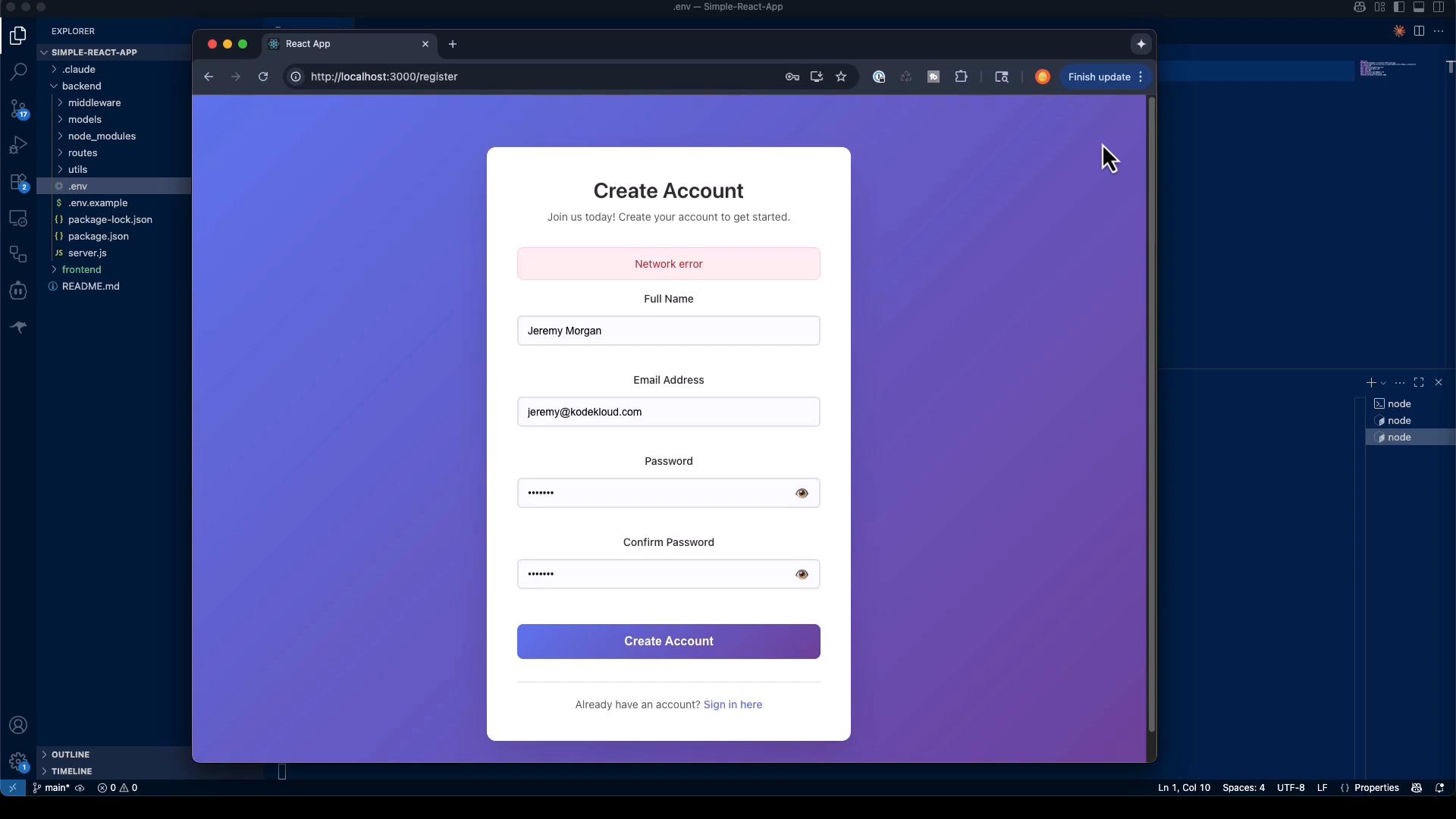
Task: Click the browser page vertical scrollbar
Action: click(1151, 413)
